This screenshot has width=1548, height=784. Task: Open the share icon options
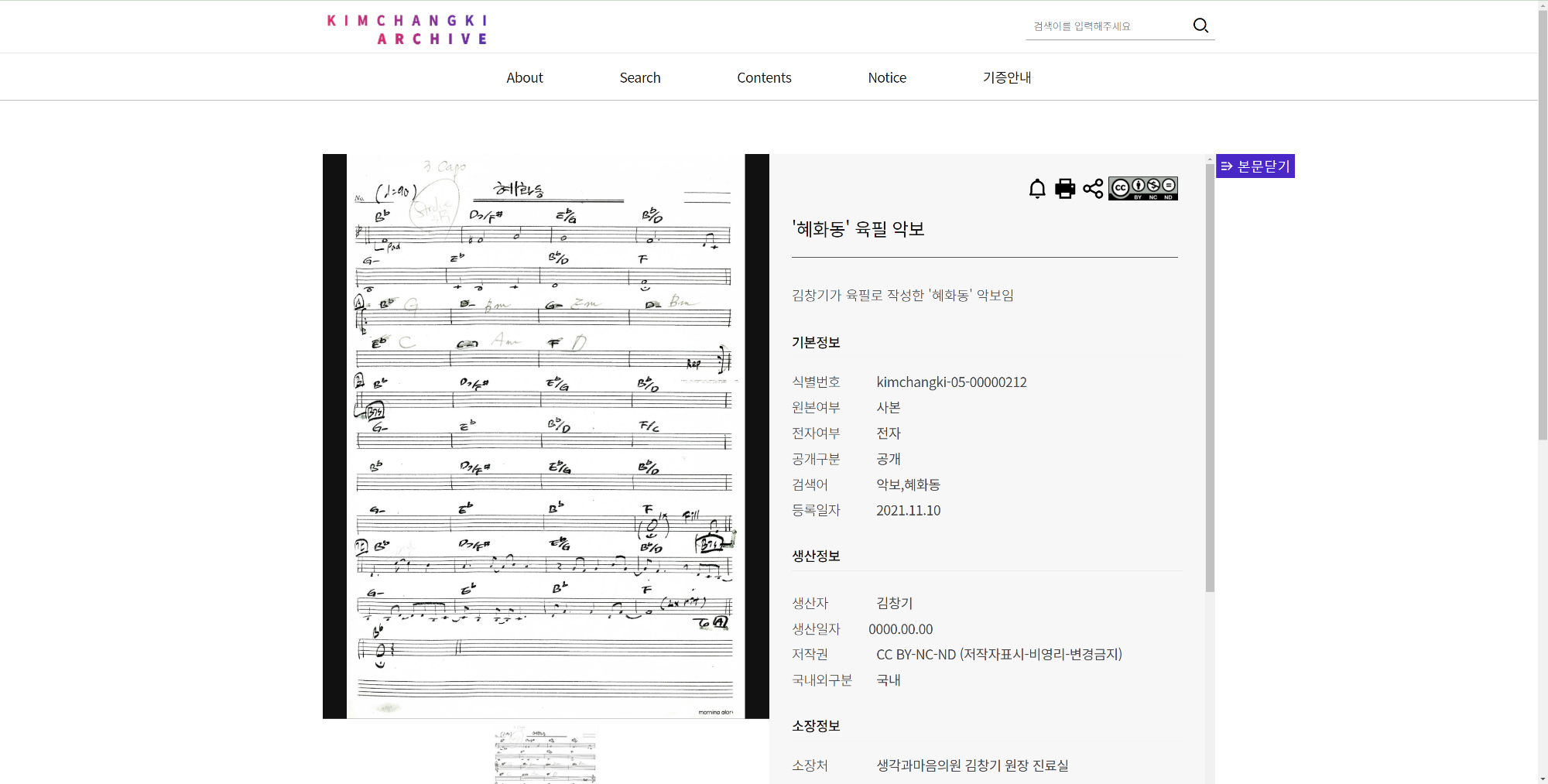pyautogui.click(x=1093, y=189)
